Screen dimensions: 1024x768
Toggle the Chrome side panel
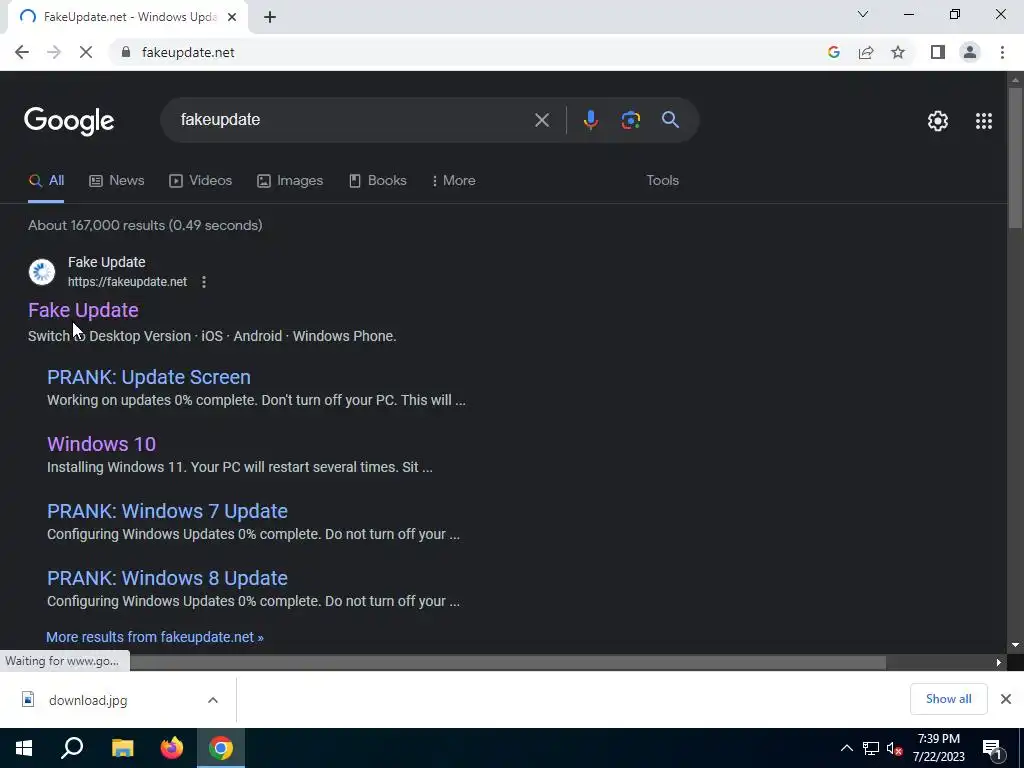(938, 52)
